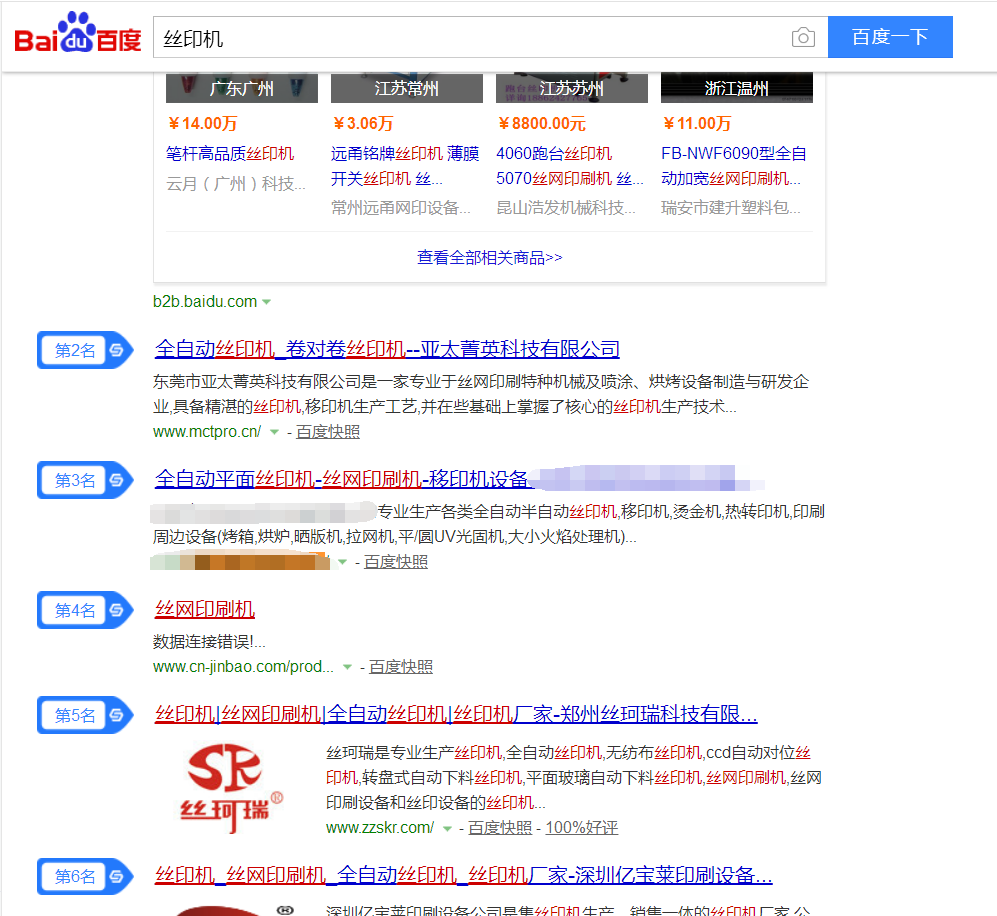997x916 pixels.
Task: Open 笔杆高品质丝印机 product link
Action: coord(230,153)
